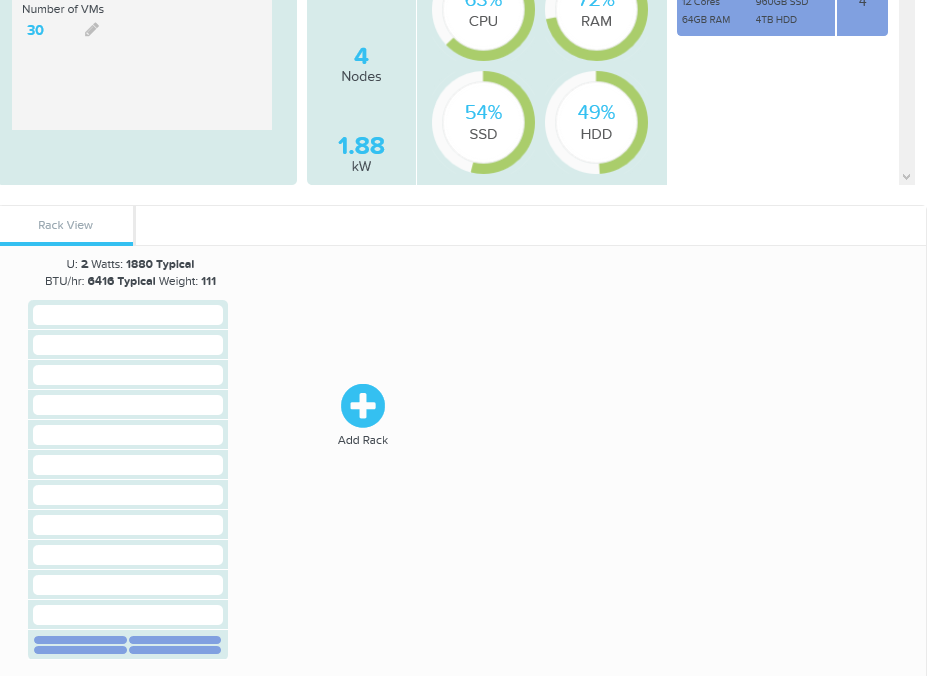Click the VM count value 30

[35, 30]
